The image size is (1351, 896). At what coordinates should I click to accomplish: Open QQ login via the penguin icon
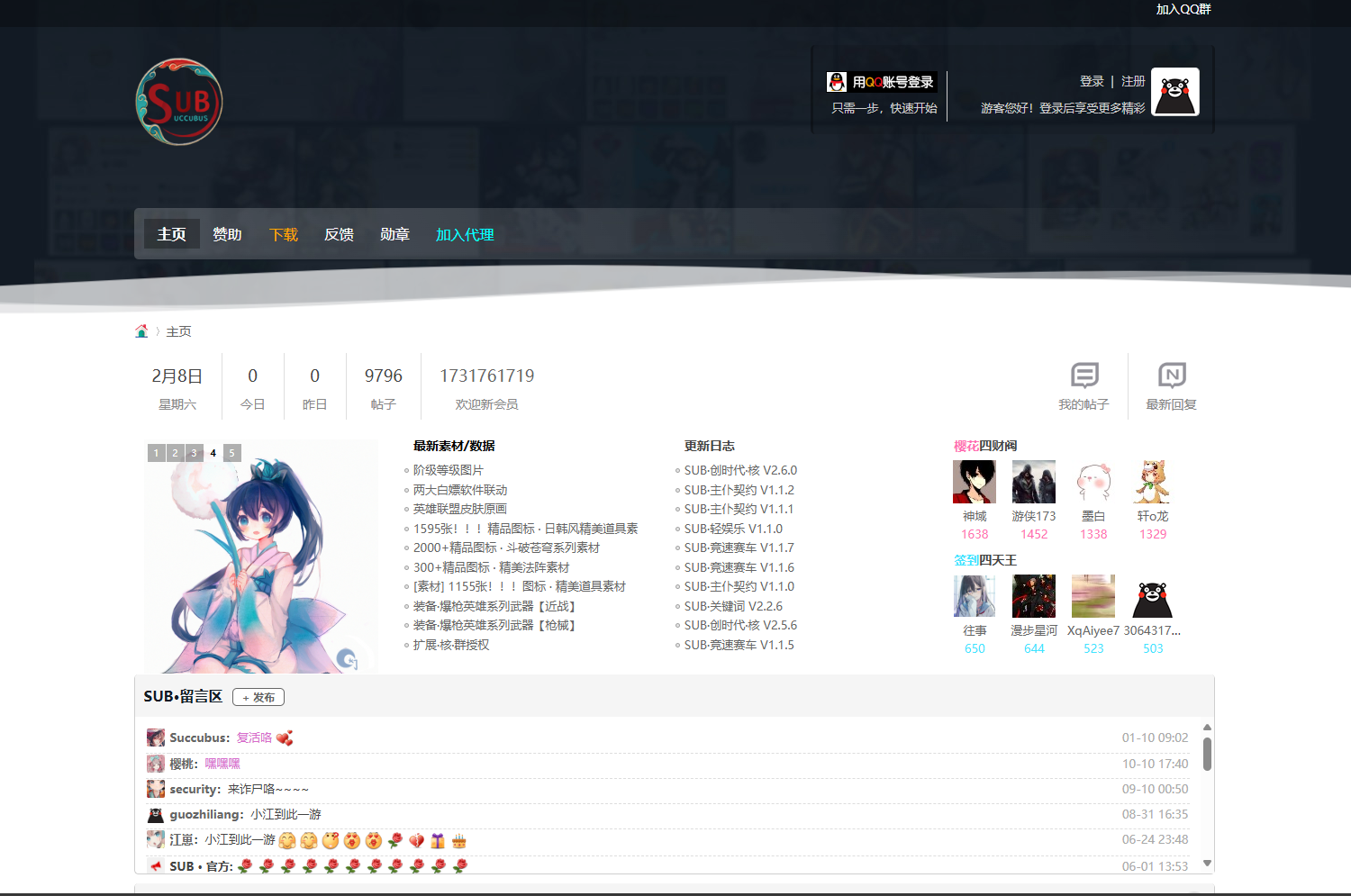tap(837, 81)
